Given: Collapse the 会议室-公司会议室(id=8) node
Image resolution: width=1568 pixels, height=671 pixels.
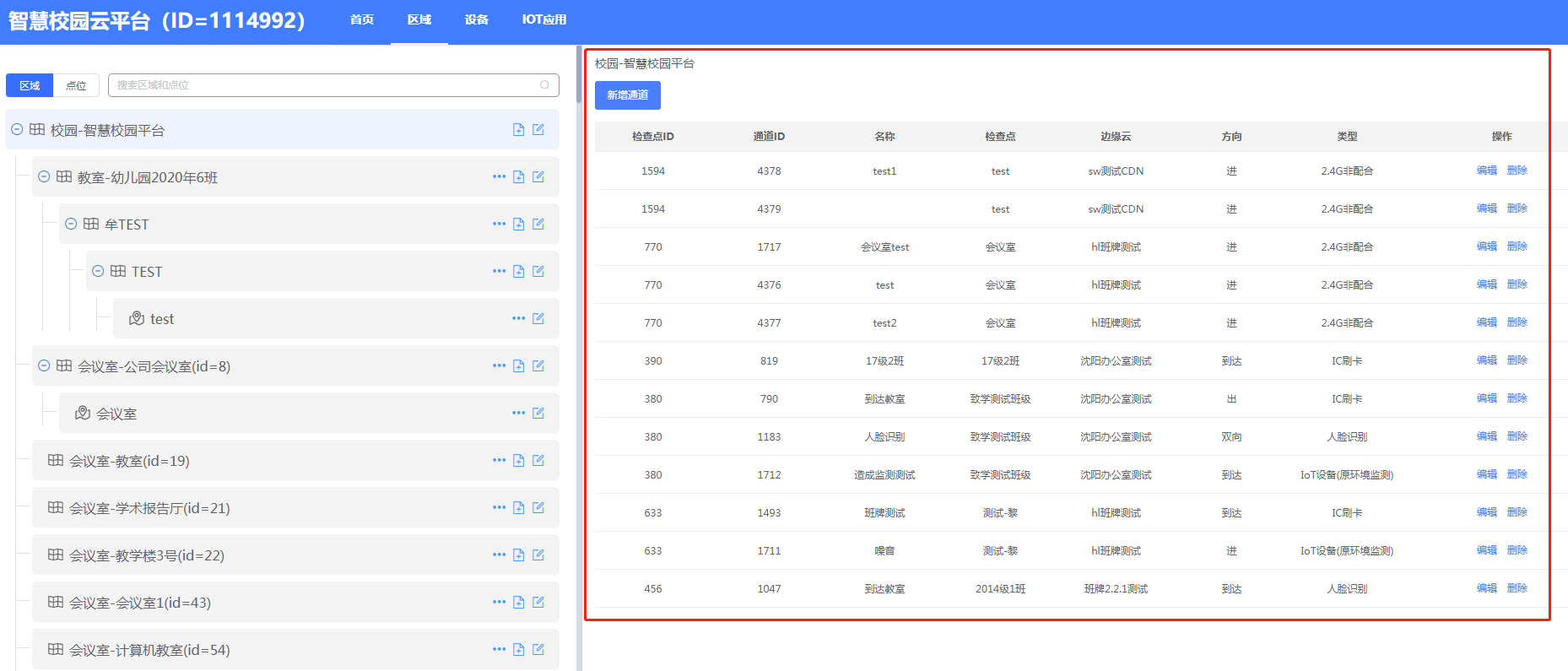Looking at the screenshot, I should point(44,366).
